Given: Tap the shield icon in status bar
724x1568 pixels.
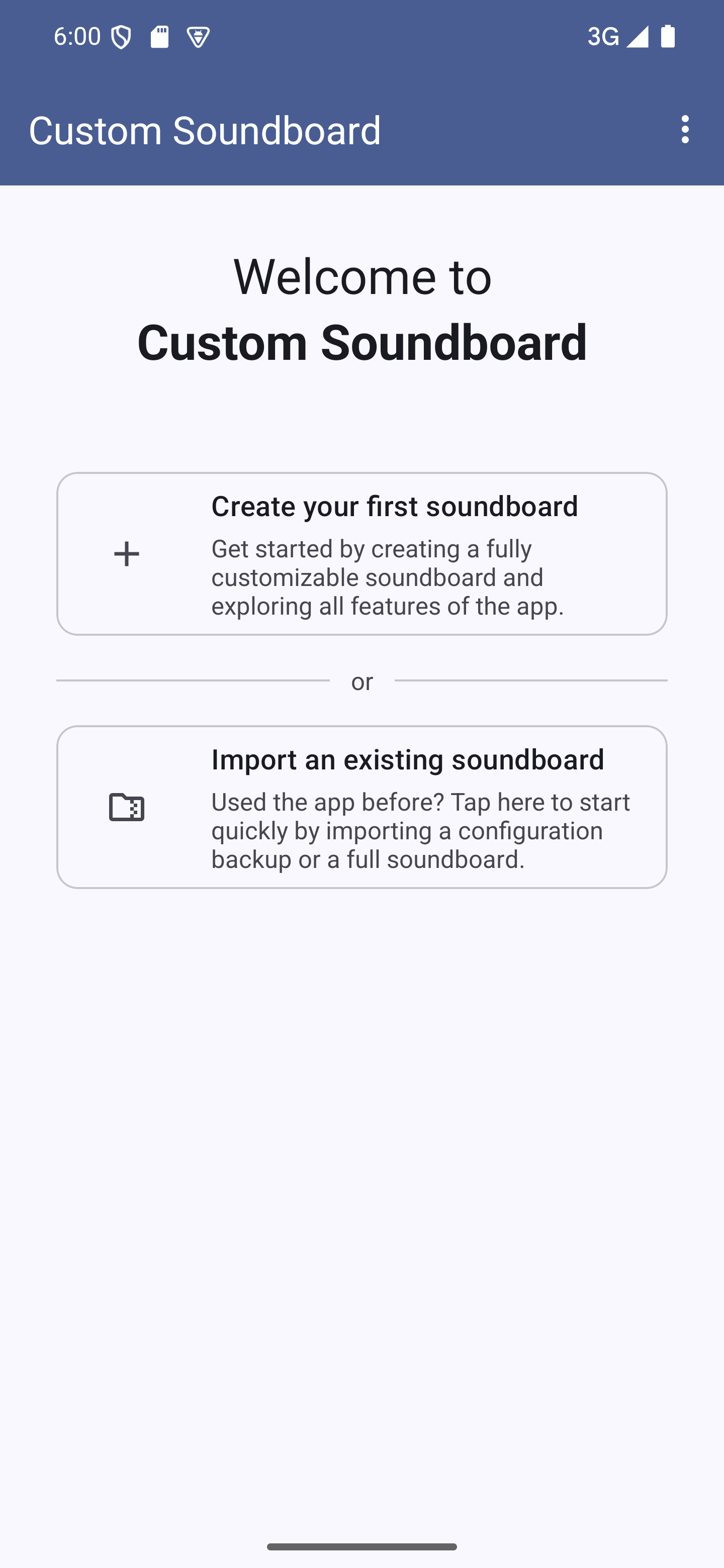Looking at the screenshot, I should coord(121,38).
